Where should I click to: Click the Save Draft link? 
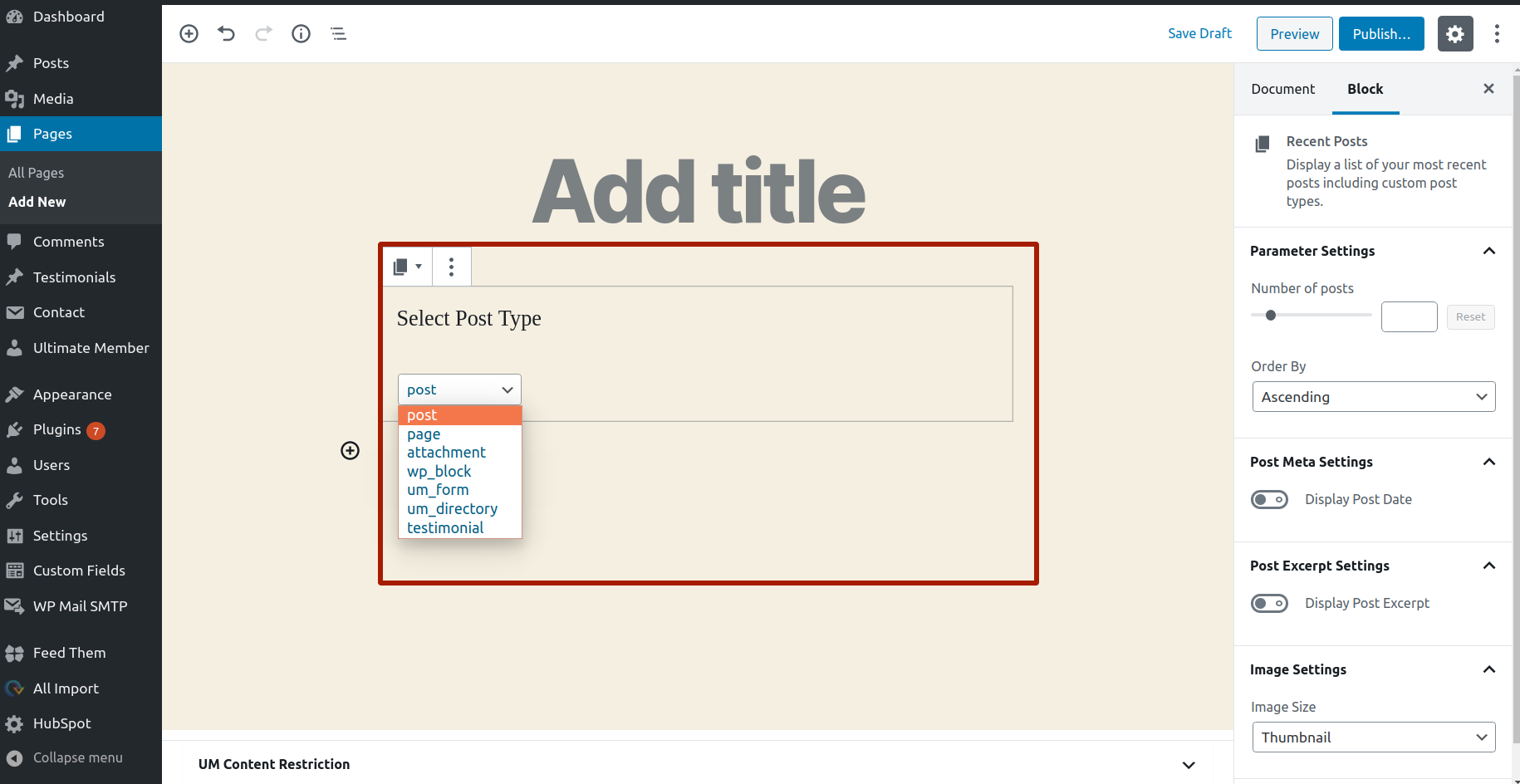pyautogui.click(x=1199, y=33)
